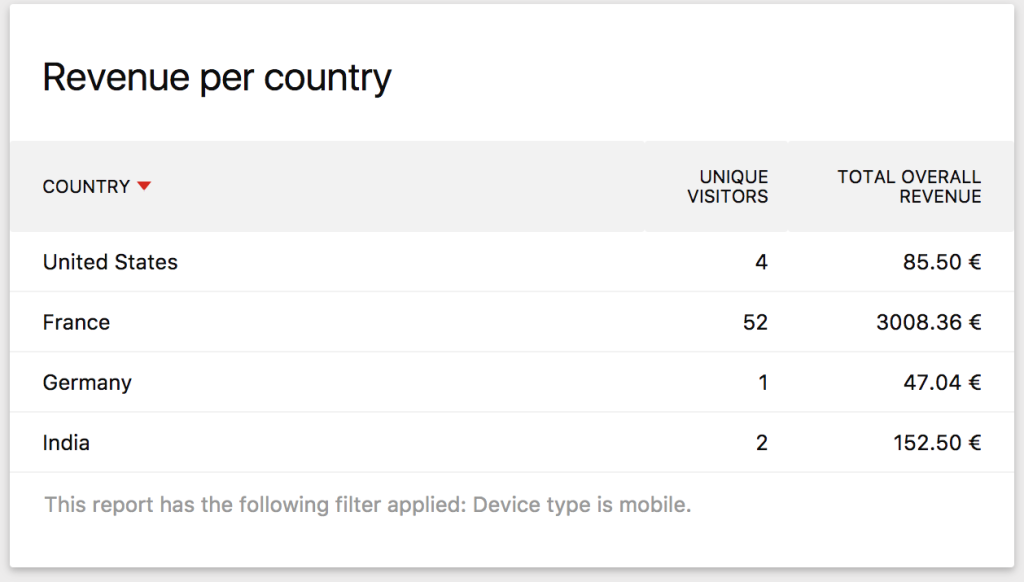The width and height of the screenshot is (1024, 582).
Task: Click the word mobile in the filter text
Action: 657,505
